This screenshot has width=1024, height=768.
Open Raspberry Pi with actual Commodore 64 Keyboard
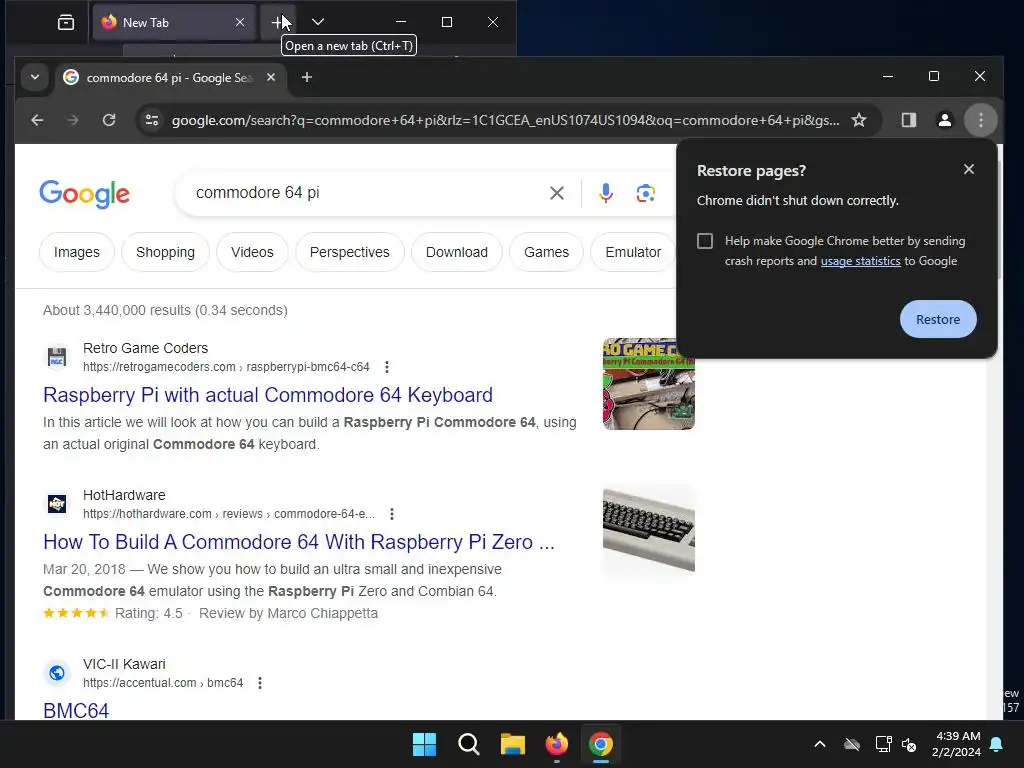pyautogui.click(x=268, y=395)
